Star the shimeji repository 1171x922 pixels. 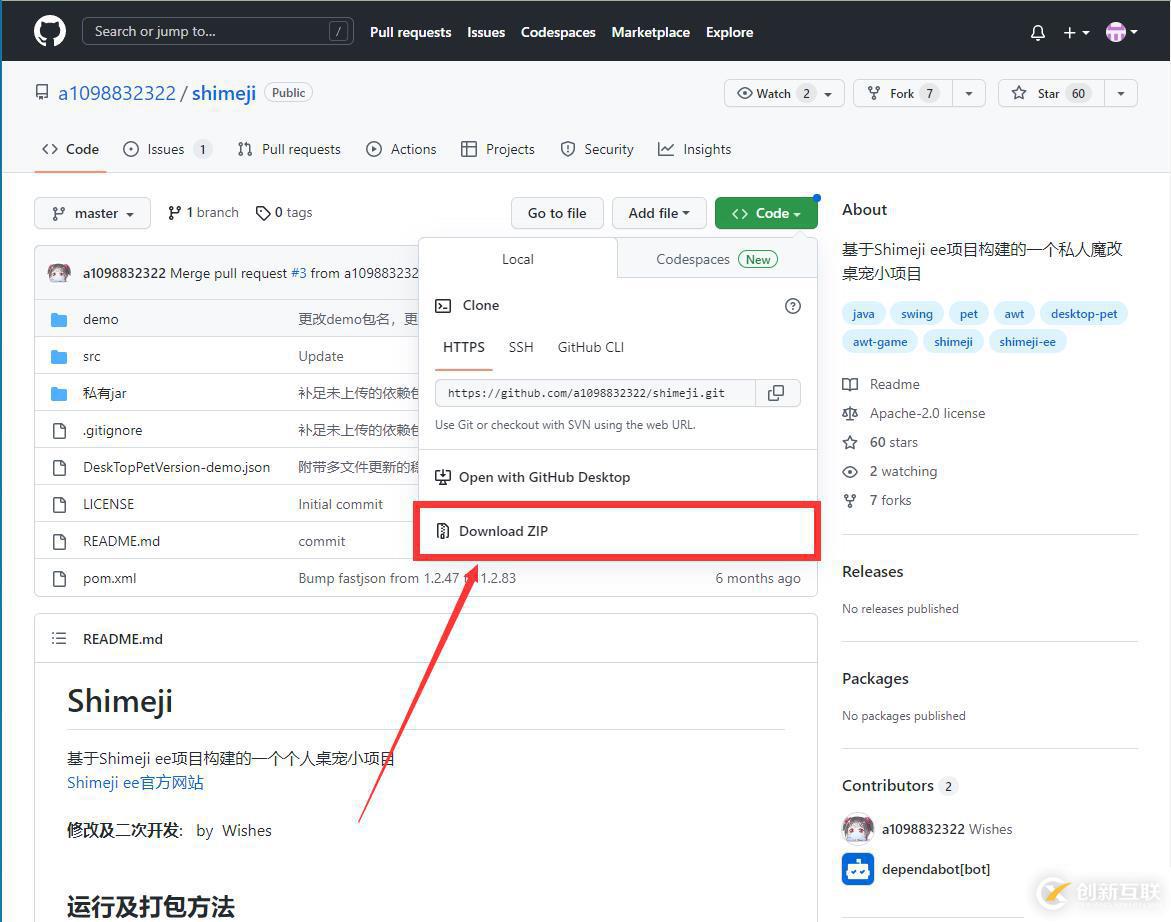1051,93
